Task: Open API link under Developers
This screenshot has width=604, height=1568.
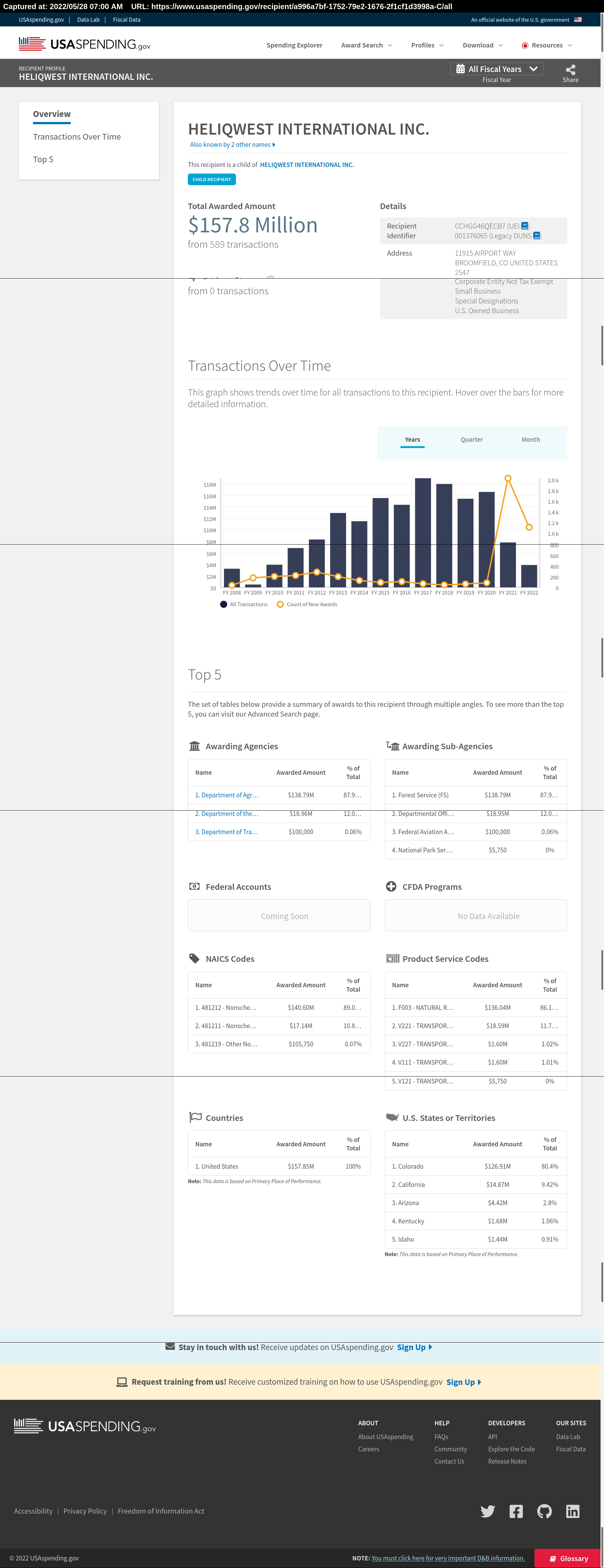Action: point(493,1437)
